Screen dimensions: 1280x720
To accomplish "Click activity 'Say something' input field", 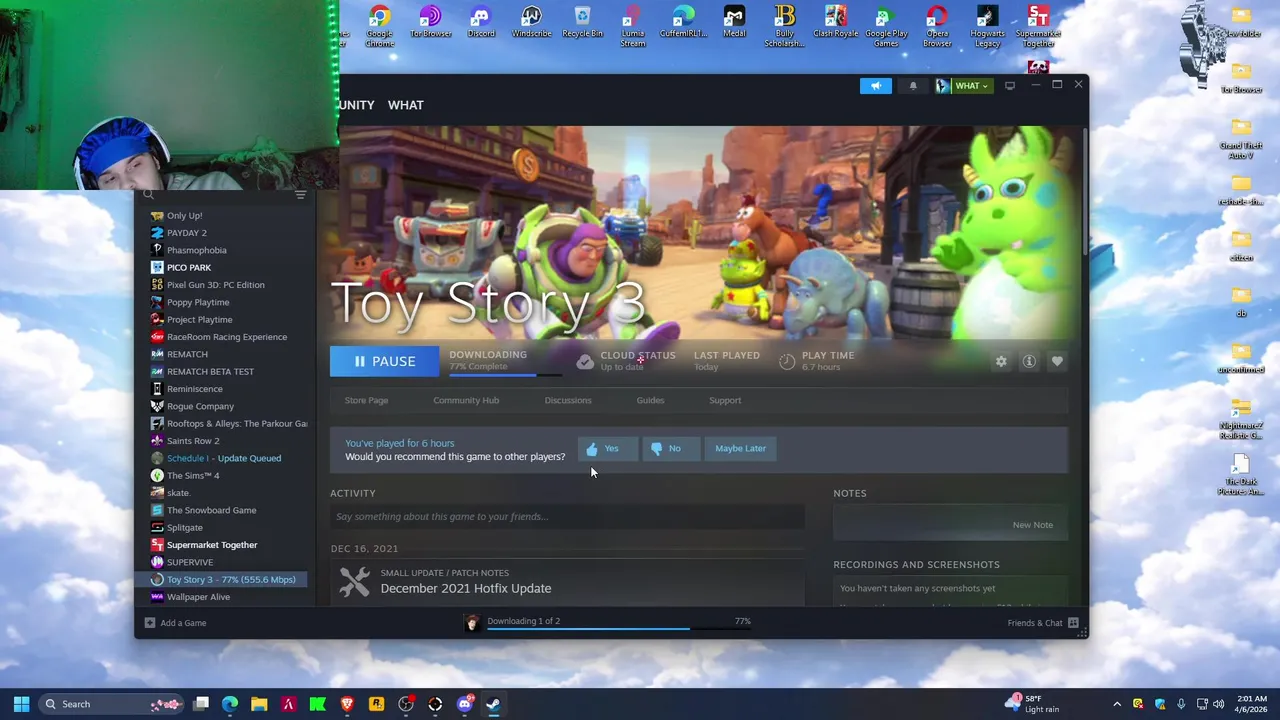I will coord(567,516).
